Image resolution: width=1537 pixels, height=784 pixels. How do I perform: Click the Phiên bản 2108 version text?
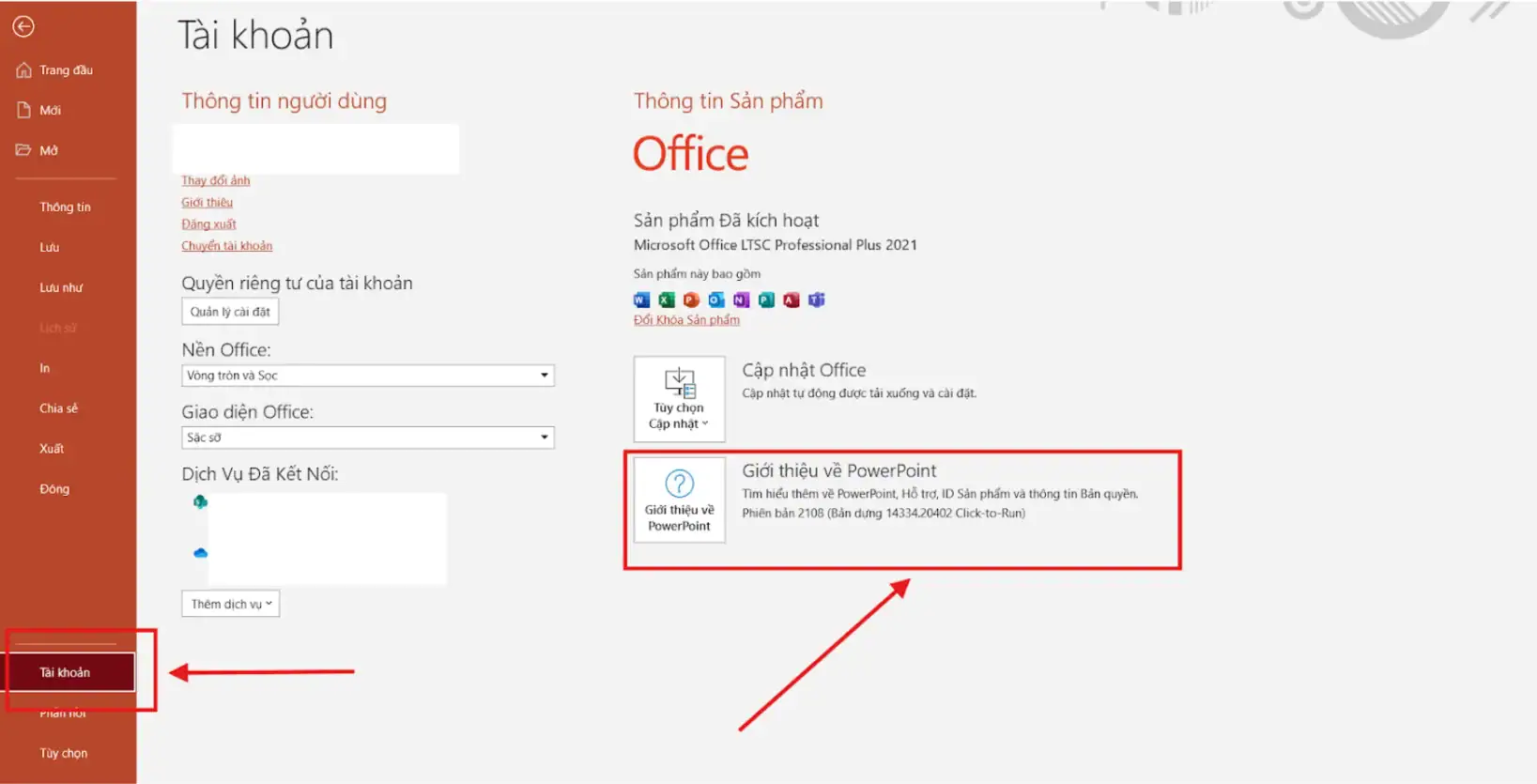[884, 514]
